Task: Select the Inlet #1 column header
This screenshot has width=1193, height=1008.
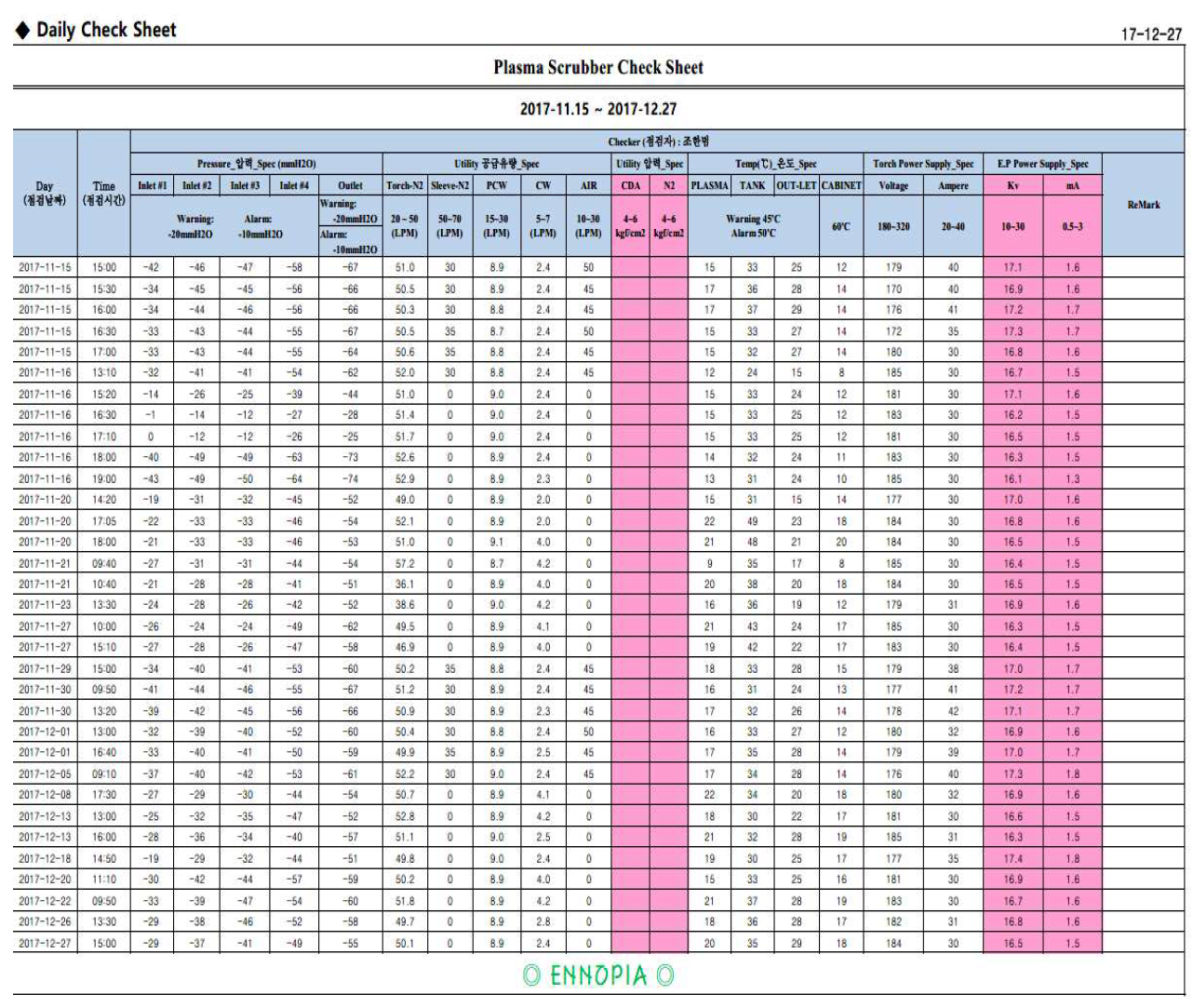Action: click(x=152, y=185)
